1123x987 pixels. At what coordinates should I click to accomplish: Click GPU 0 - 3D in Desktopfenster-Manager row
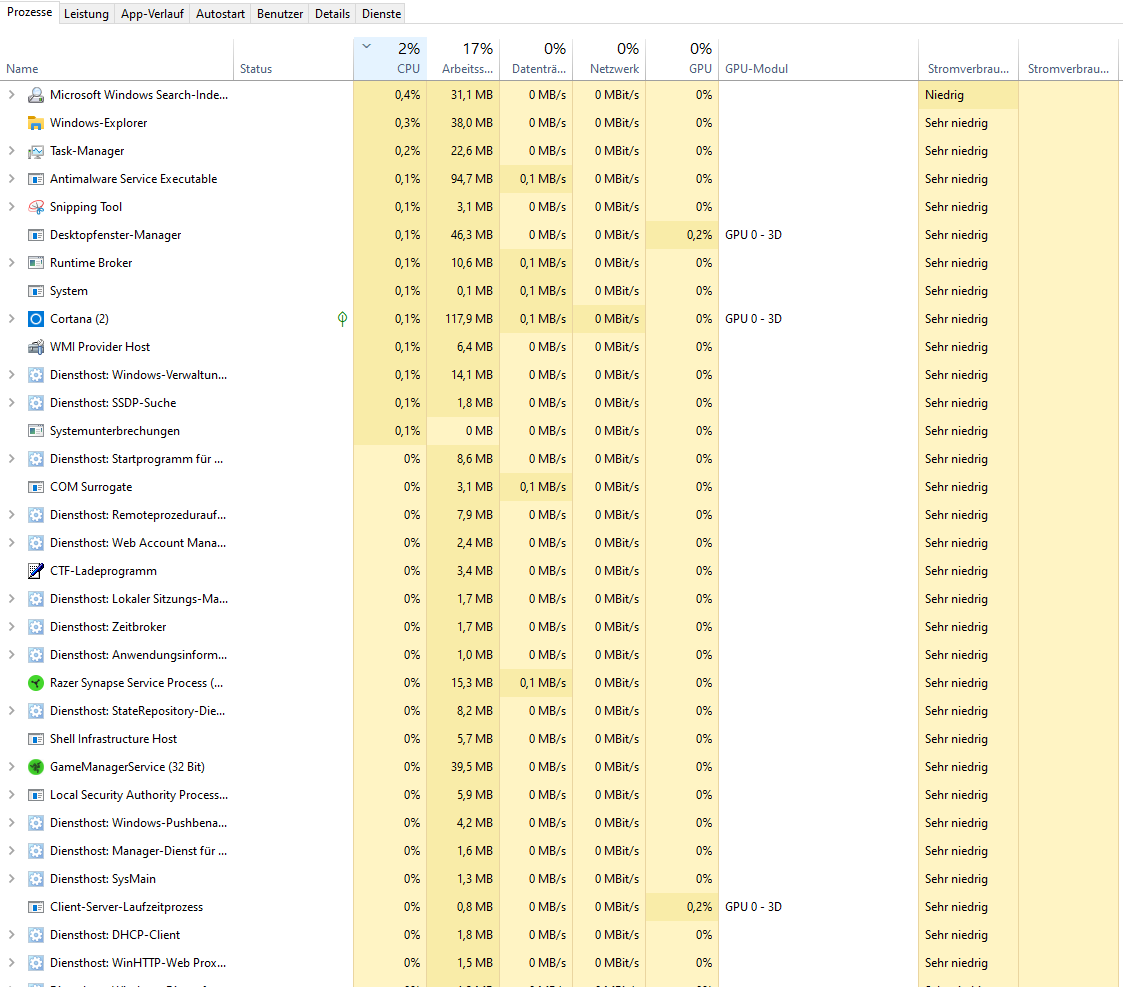[x=753, y=234]
